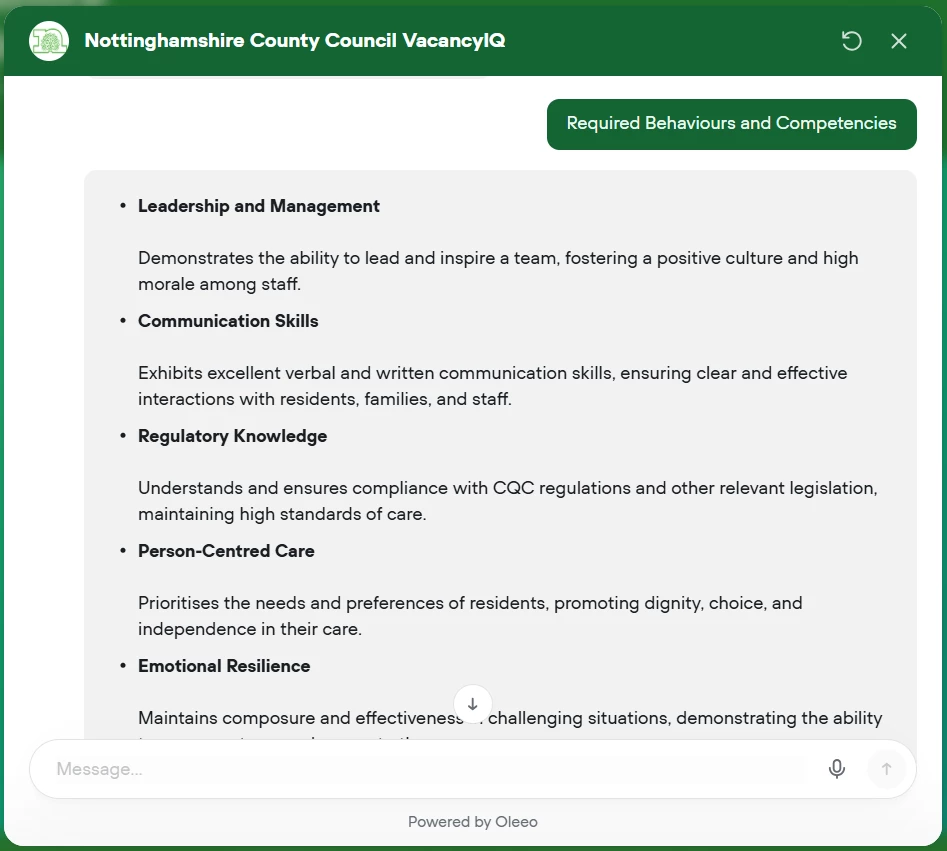The width and height of the screenshot is (947, 851).
Task: Select the Person-Centred Care heading
Action: pos(226,551)
